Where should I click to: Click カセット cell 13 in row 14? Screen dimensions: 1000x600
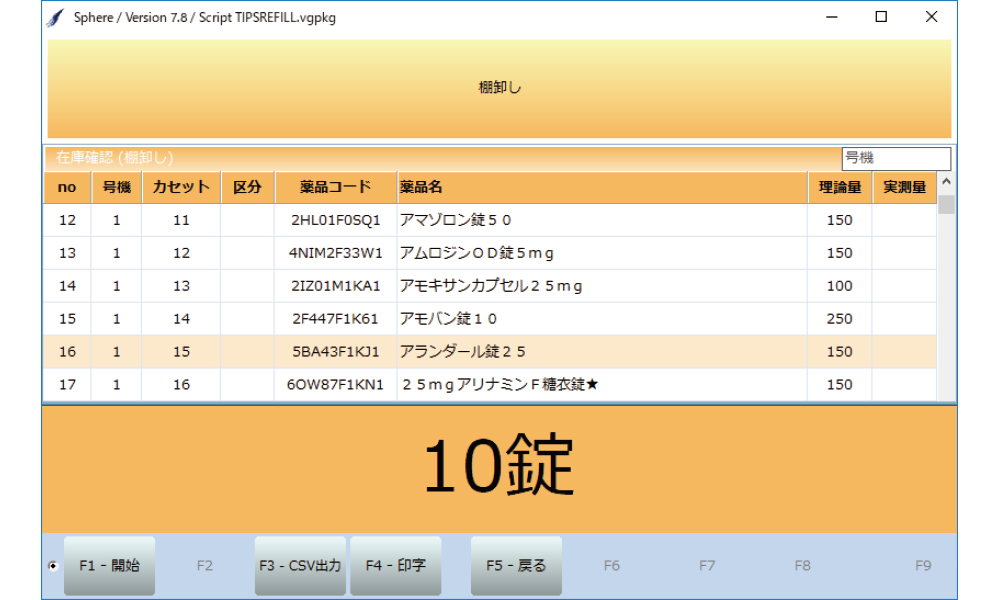pyautogui.click(x=181, y=286)
